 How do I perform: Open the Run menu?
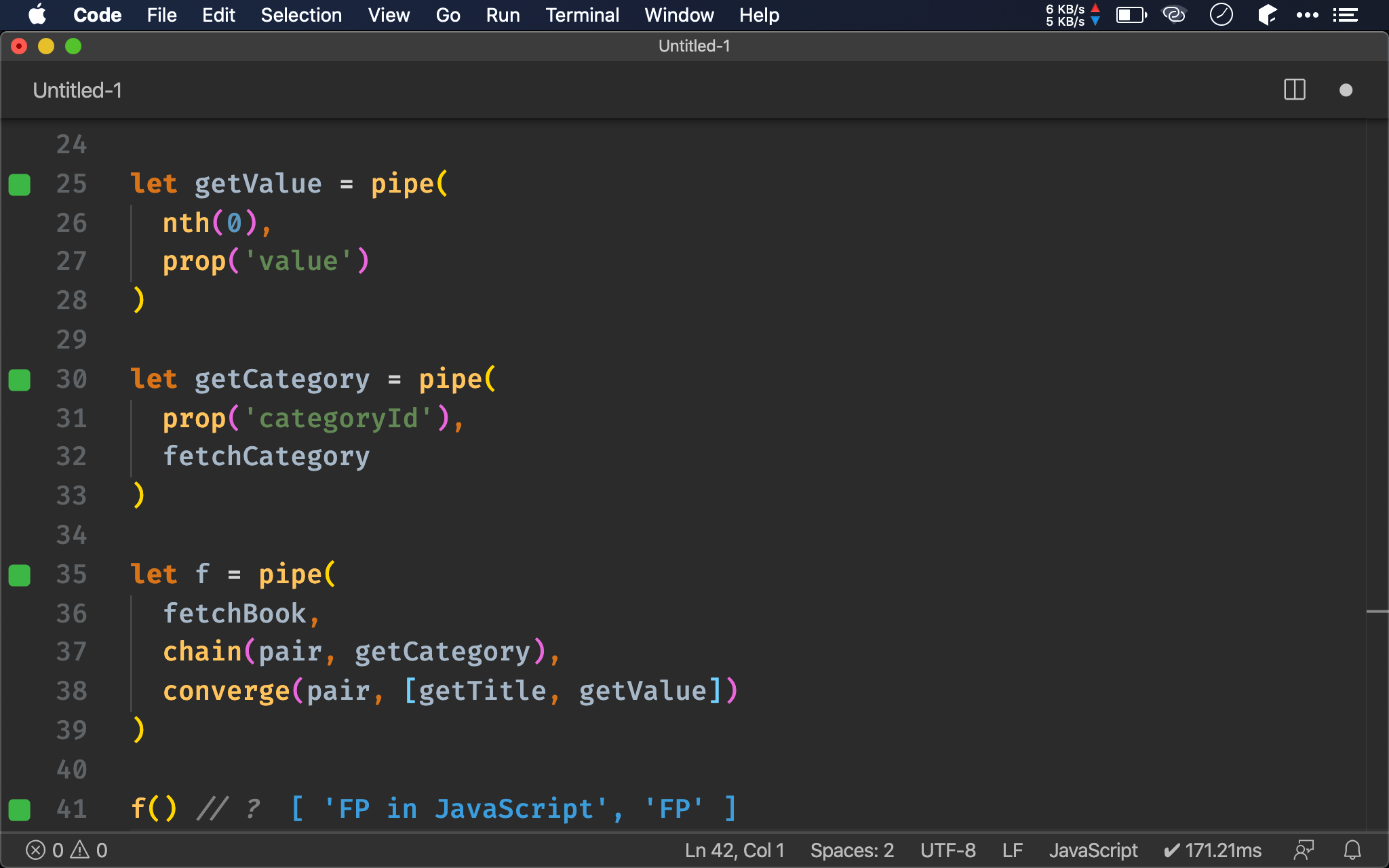click(503, 15)
